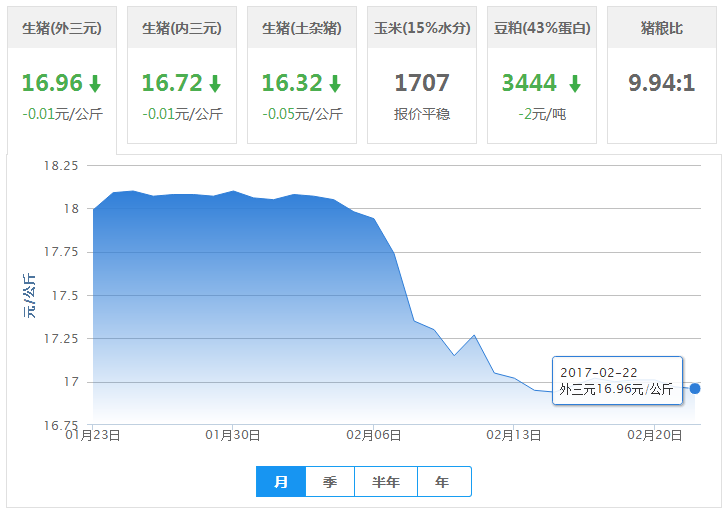Switch to 生猪(内三元) price tab
Image resolution: width=727 pixels, height=515 pixels.
182,28
